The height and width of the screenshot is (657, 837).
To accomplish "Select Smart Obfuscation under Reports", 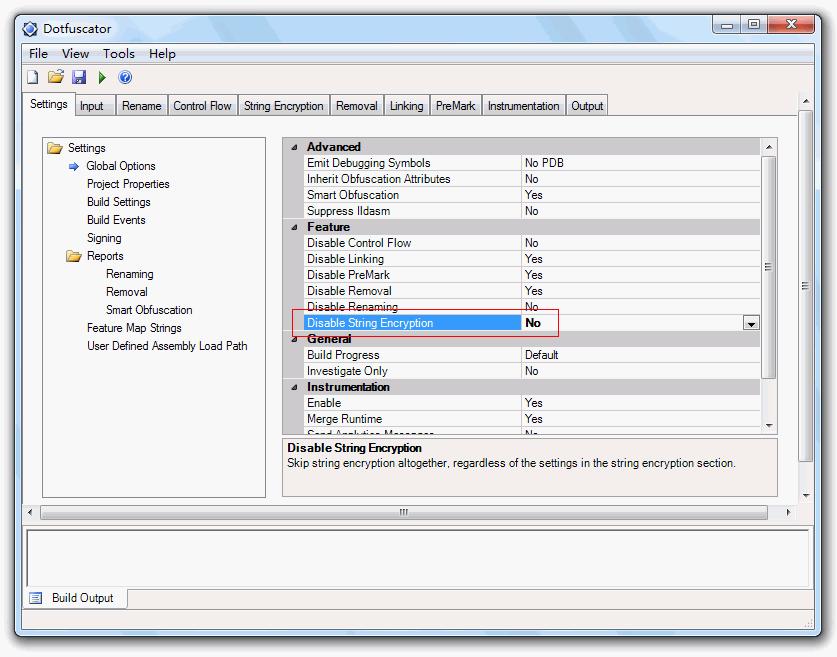I will (x=149, y=310).
